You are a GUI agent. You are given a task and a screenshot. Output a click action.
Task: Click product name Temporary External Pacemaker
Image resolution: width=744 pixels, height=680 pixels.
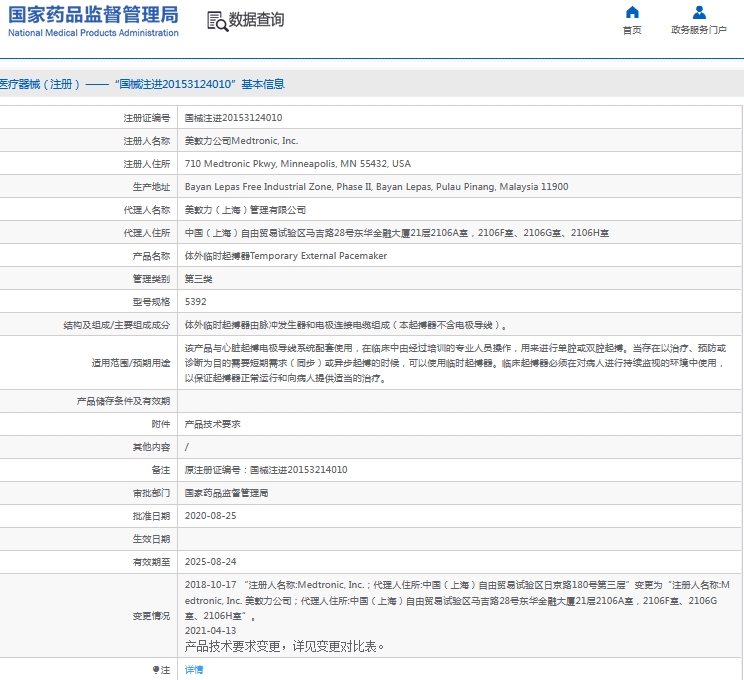click(x=286, y=256)
